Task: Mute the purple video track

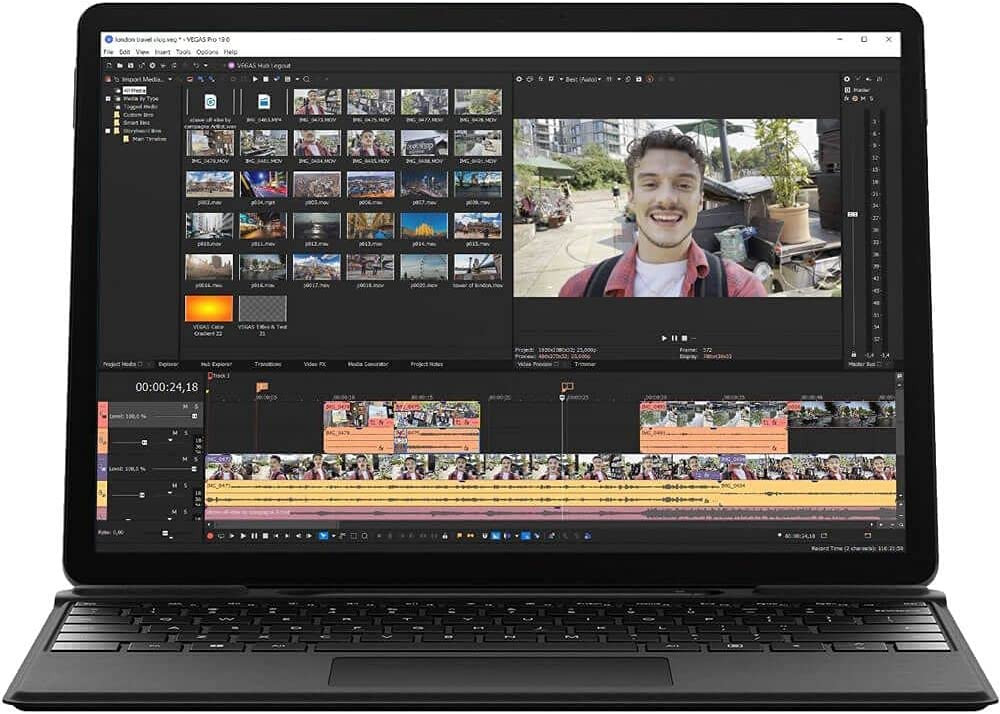Action: [186, 459]
